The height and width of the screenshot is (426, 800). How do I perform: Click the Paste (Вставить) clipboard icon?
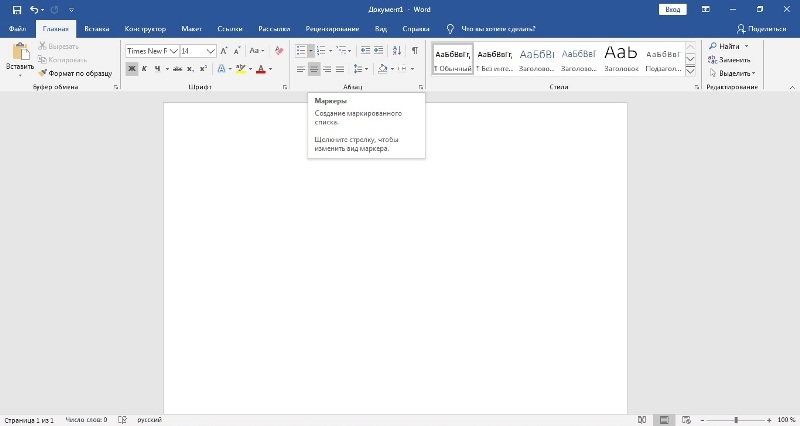[19, 53]
